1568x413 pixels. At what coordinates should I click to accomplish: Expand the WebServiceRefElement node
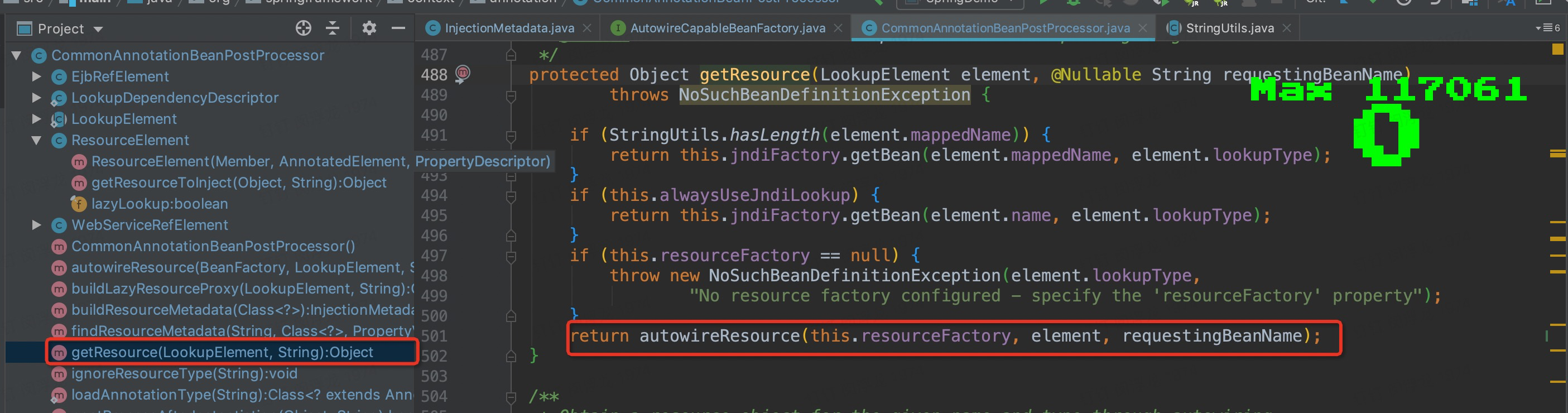pyautogui.click(x=36, y=225)
